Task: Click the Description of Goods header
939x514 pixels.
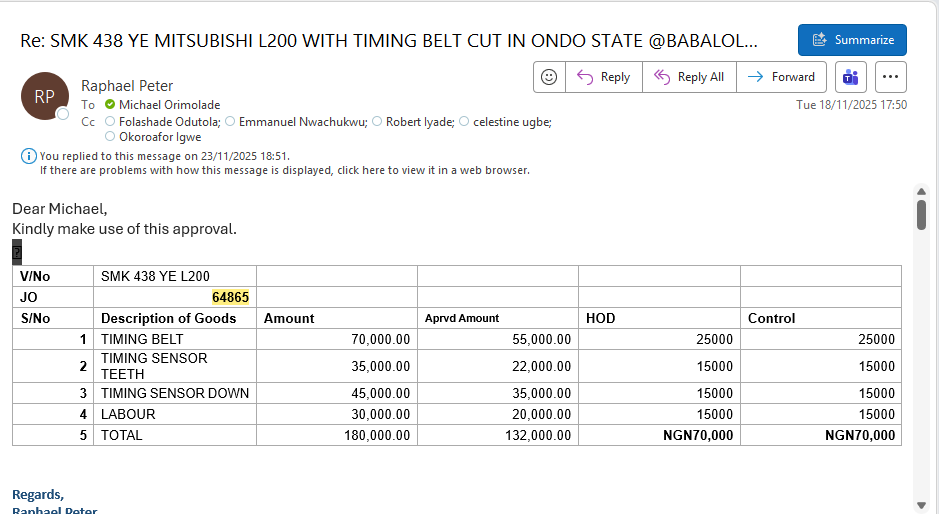Action: pyautogui.click(x=168, y=318)
